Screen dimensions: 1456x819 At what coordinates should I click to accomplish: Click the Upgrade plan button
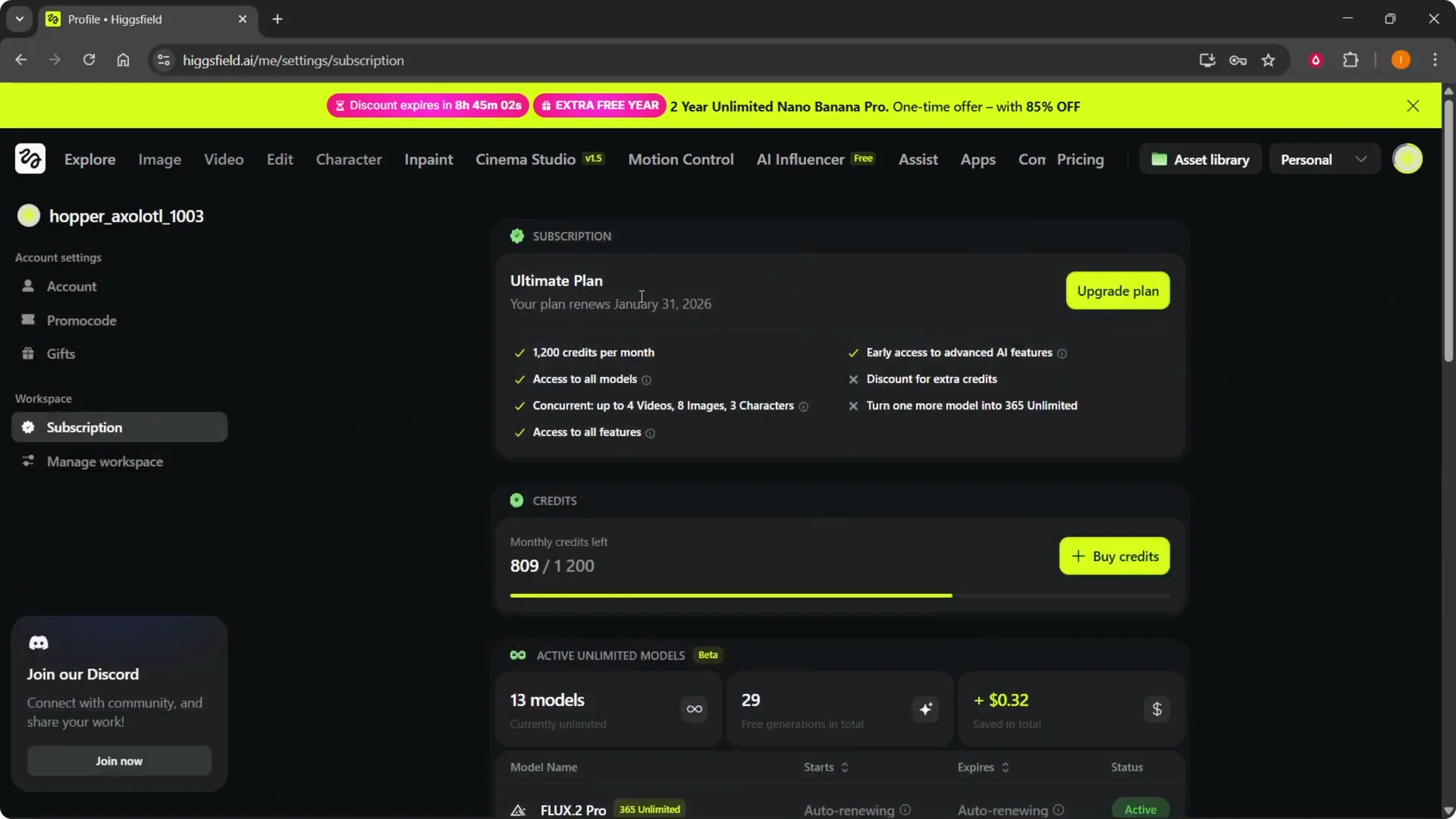[1118, 290]
